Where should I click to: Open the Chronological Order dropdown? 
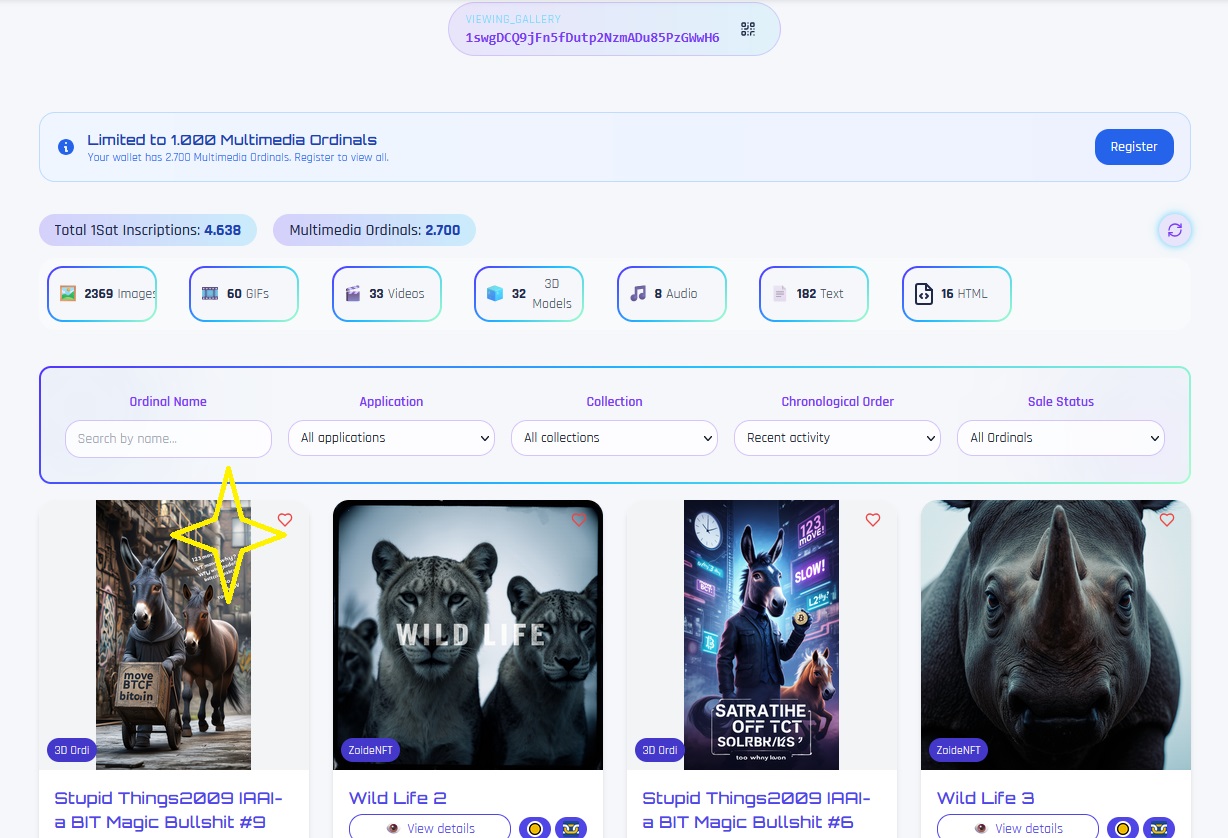(837, 438)
